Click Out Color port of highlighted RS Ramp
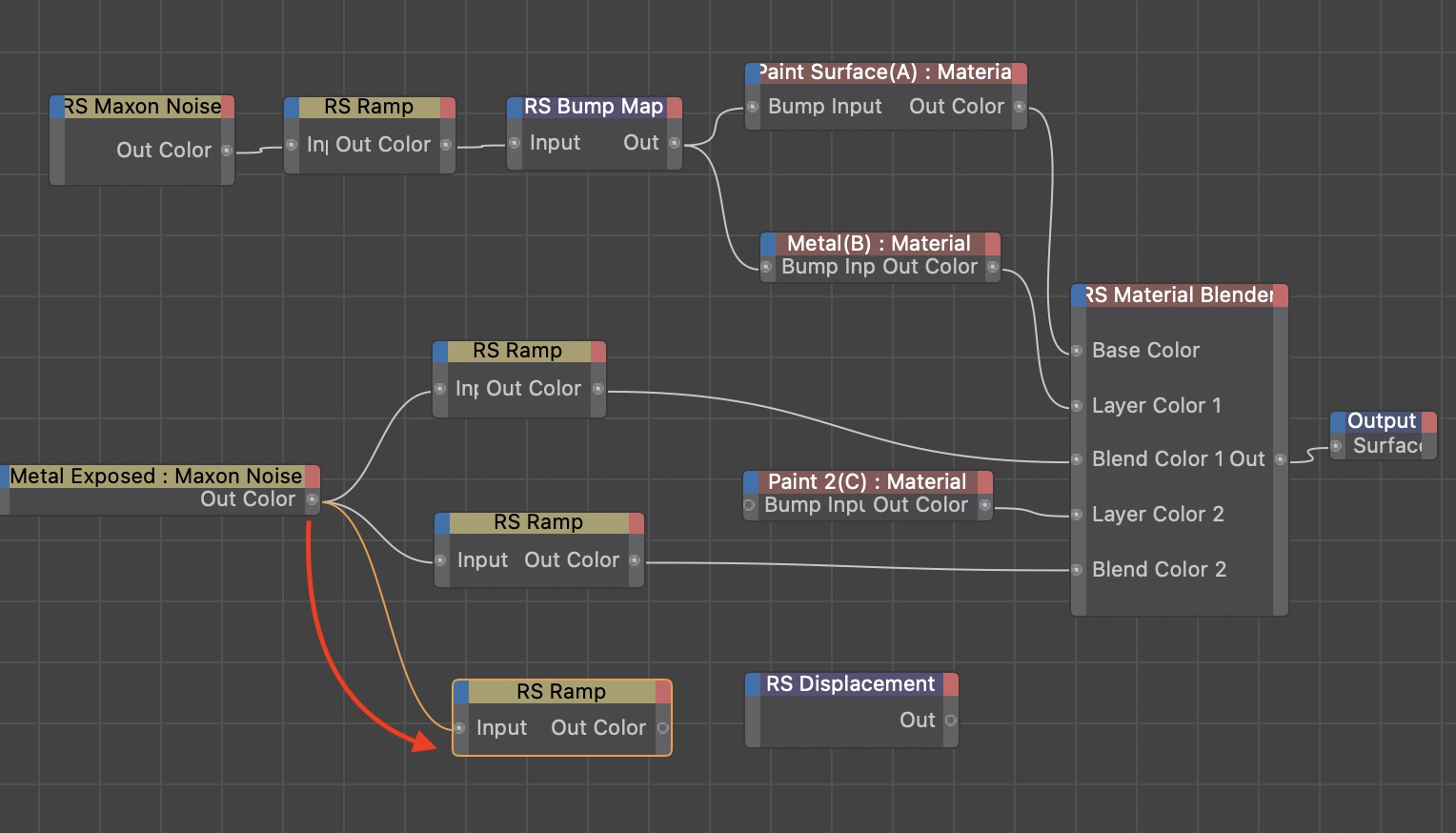1456x833 pixels. click(x=663, y=728)
